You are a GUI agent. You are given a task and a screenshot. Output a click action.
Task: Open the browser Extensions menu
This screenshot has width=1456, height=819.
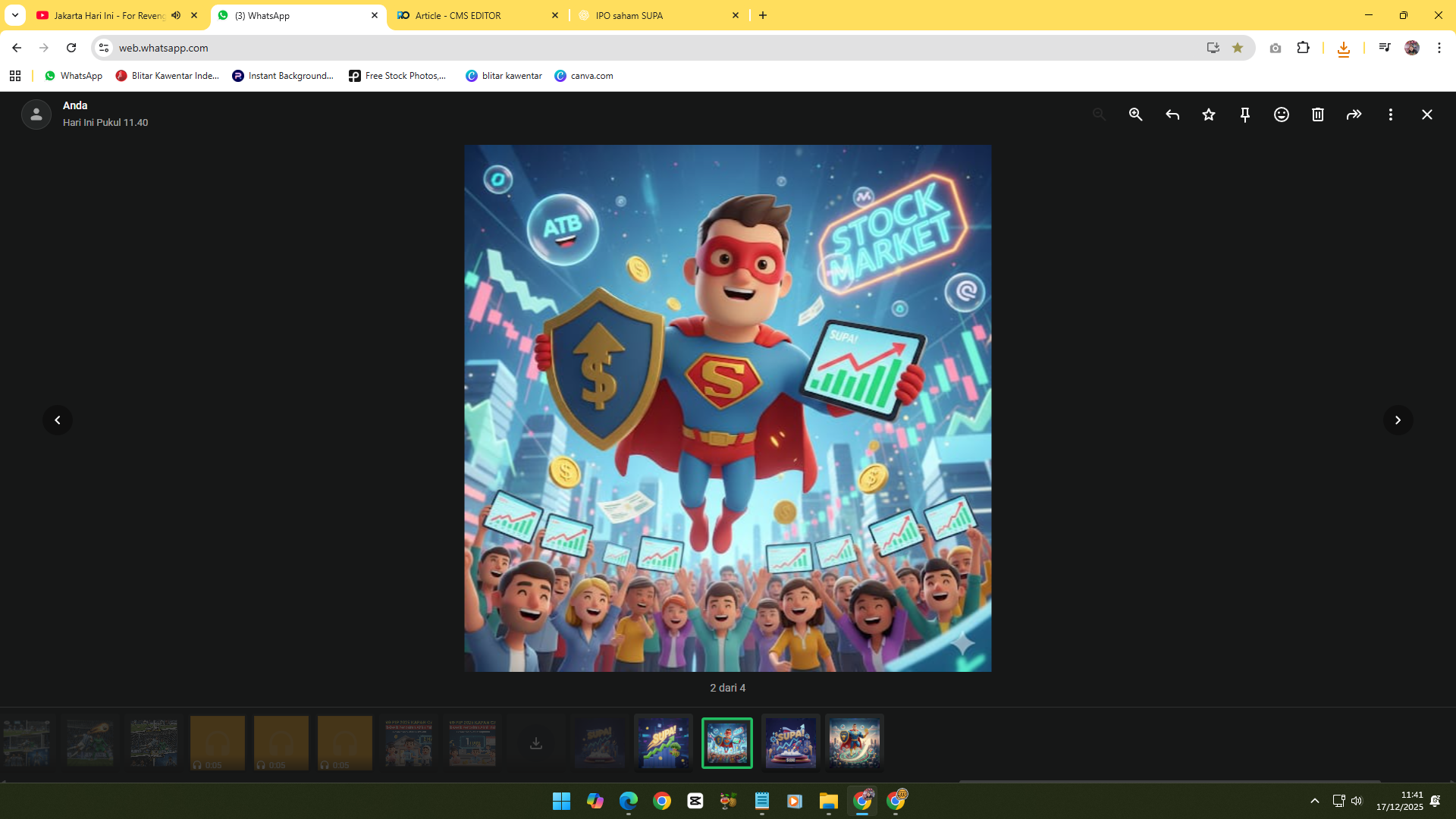pos(1303,48)
